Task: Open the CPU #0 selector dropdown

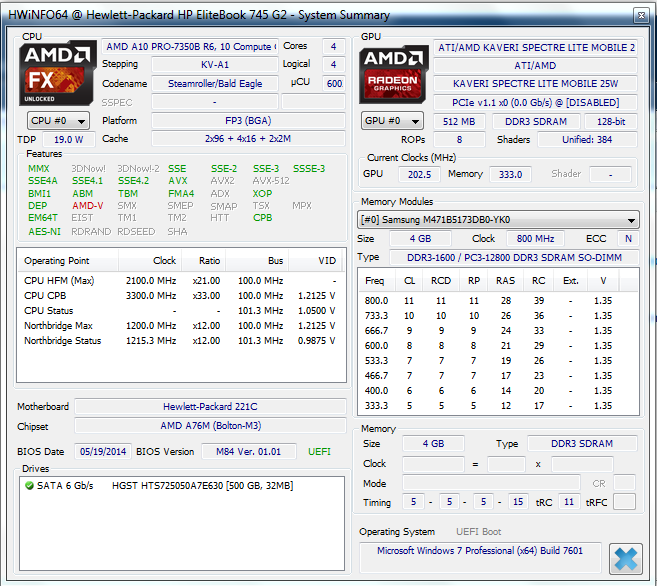Action: (x=57, y=121)
